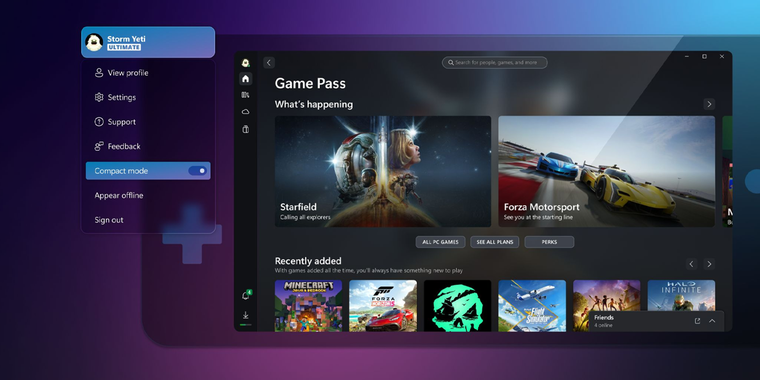The width and height of the screenshot is (760, 380).
Task: Show next What's happening items
Action: [x=709, y=104]
